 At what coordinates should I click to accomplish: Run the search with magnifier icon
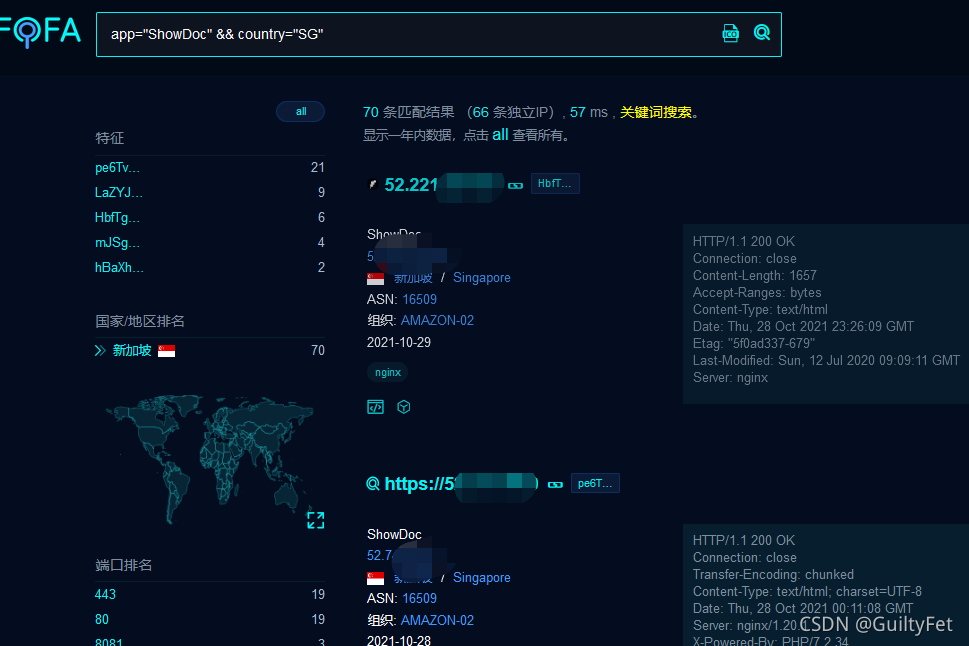(762, 32)
